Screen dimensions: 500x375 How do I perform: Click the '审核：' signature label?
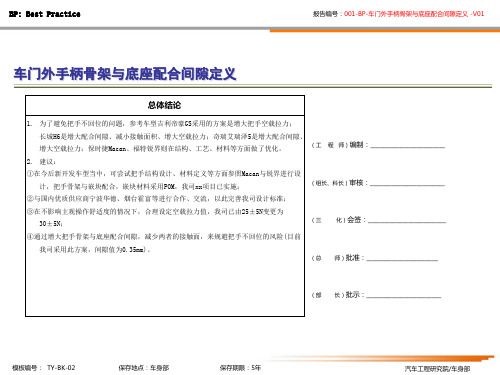click(359, 183)
